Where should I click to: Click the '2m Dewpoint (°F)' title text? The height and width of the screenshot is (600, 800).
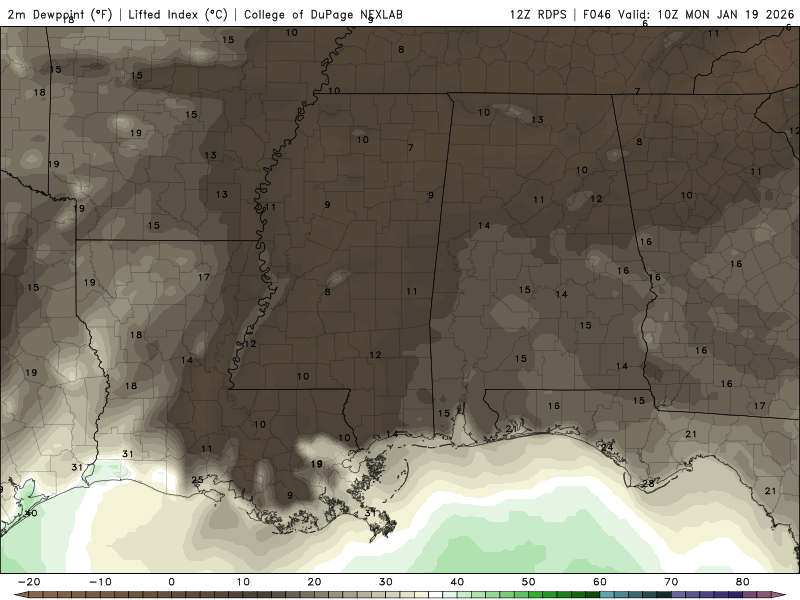click(60, 14)
